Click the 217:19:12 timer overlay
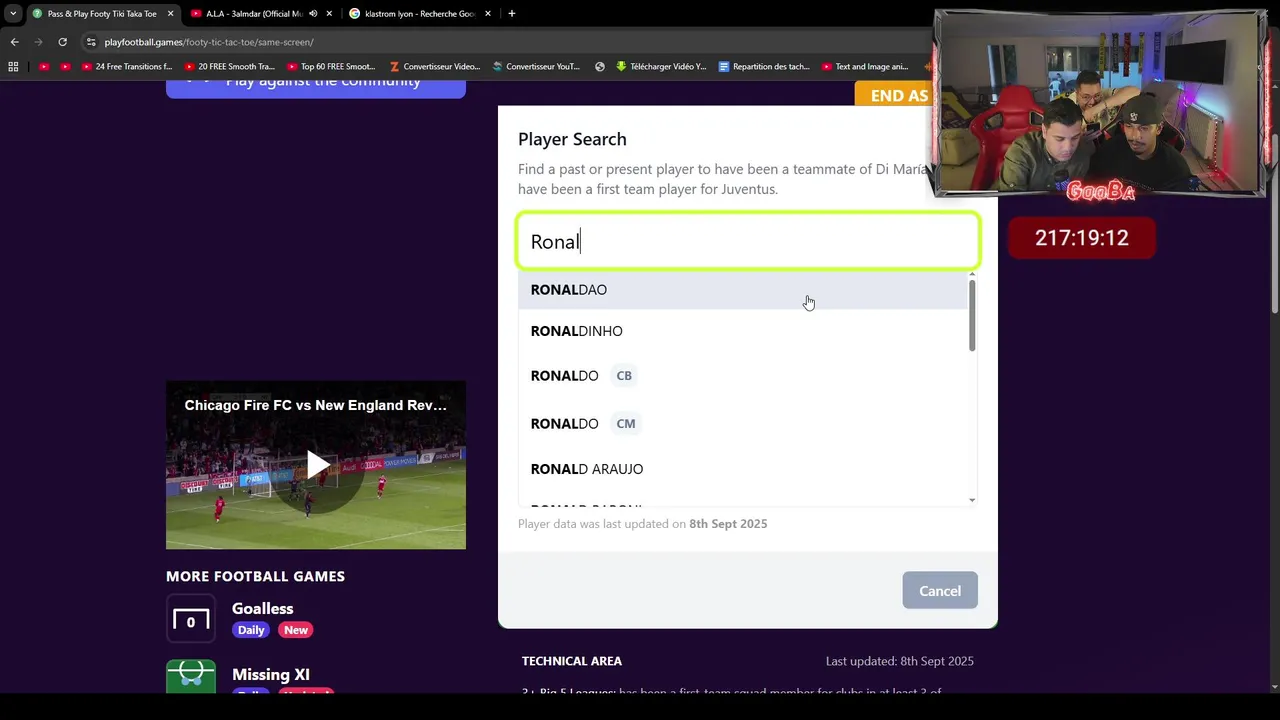This screenshot has width=1280, height=720. 1082,238
